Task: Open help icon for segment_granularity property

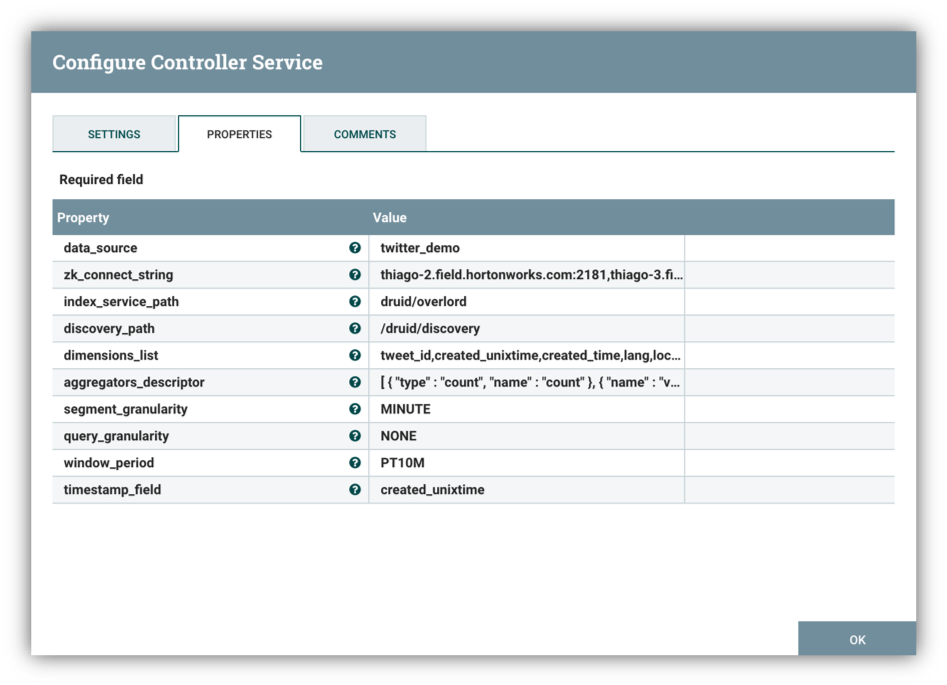Action: pyautogui.click(x=355, y=409)
